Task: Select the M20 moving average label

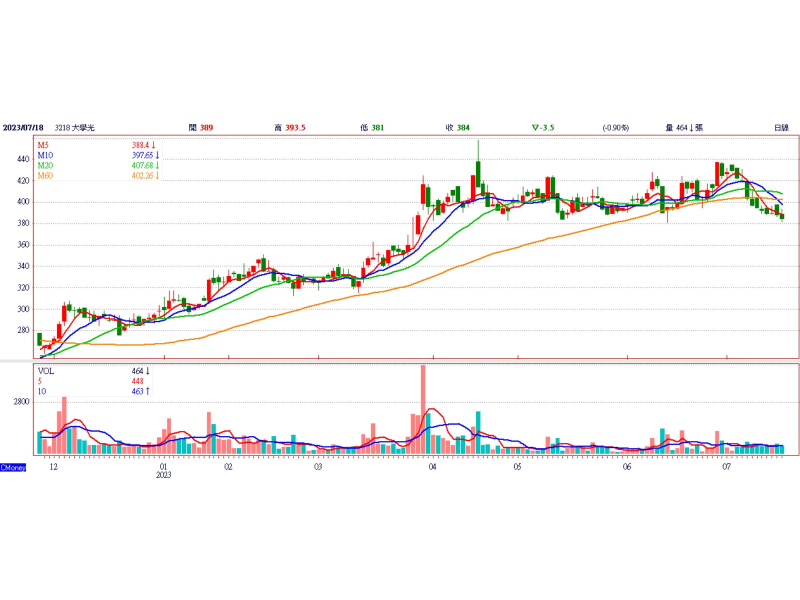Action: point(45,166)
